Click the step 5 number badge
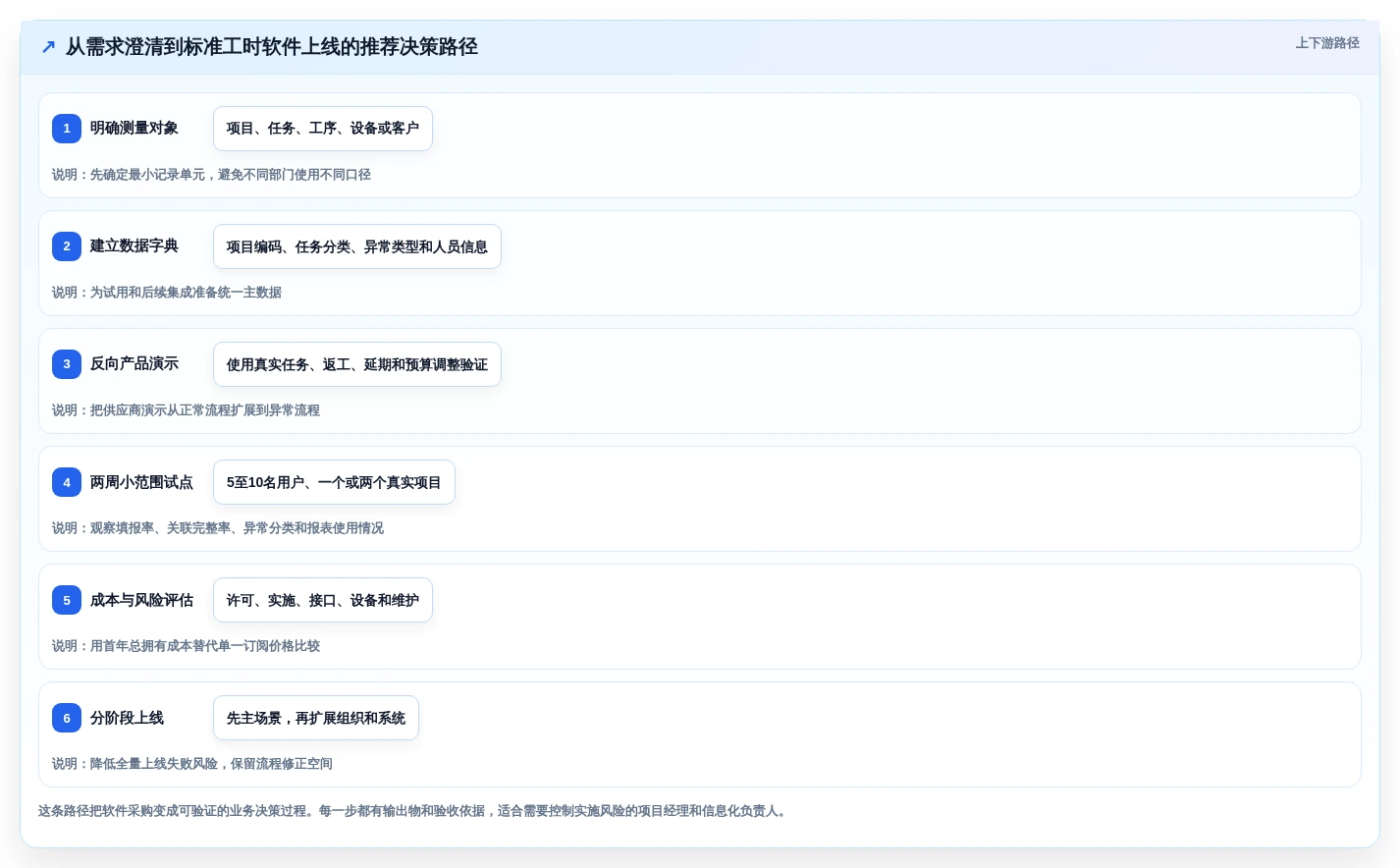The image size is (1400, 868). pyautogui.click(x=67, y=600)
